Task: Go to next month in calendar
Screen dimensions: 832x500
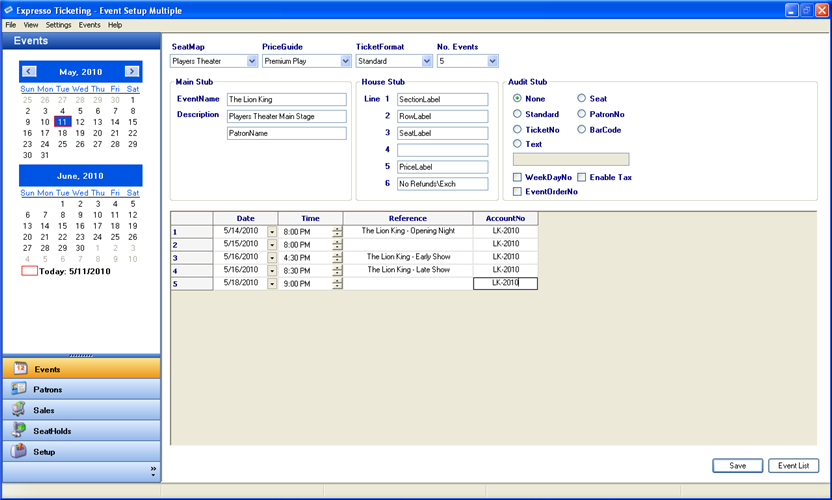Action: [x=132, y=71]
